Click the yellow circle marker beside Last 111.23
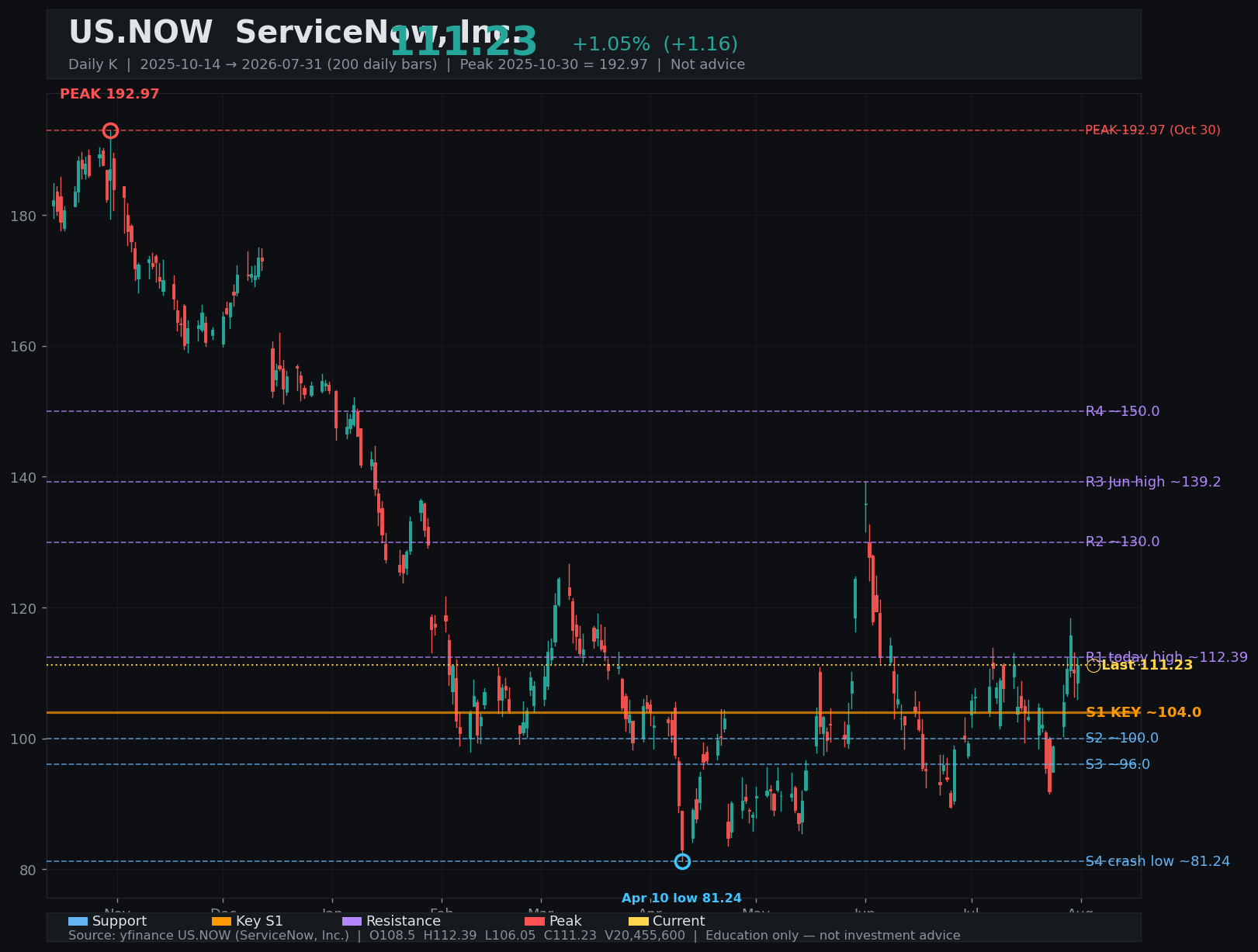 pos(1093,666)
